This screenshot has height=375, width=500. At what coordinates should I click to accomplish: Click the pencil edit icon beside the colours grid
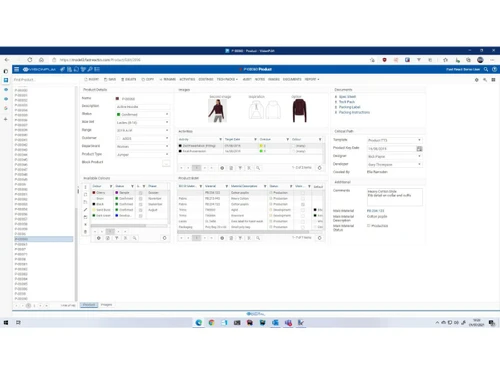click(x=85, y=209)
